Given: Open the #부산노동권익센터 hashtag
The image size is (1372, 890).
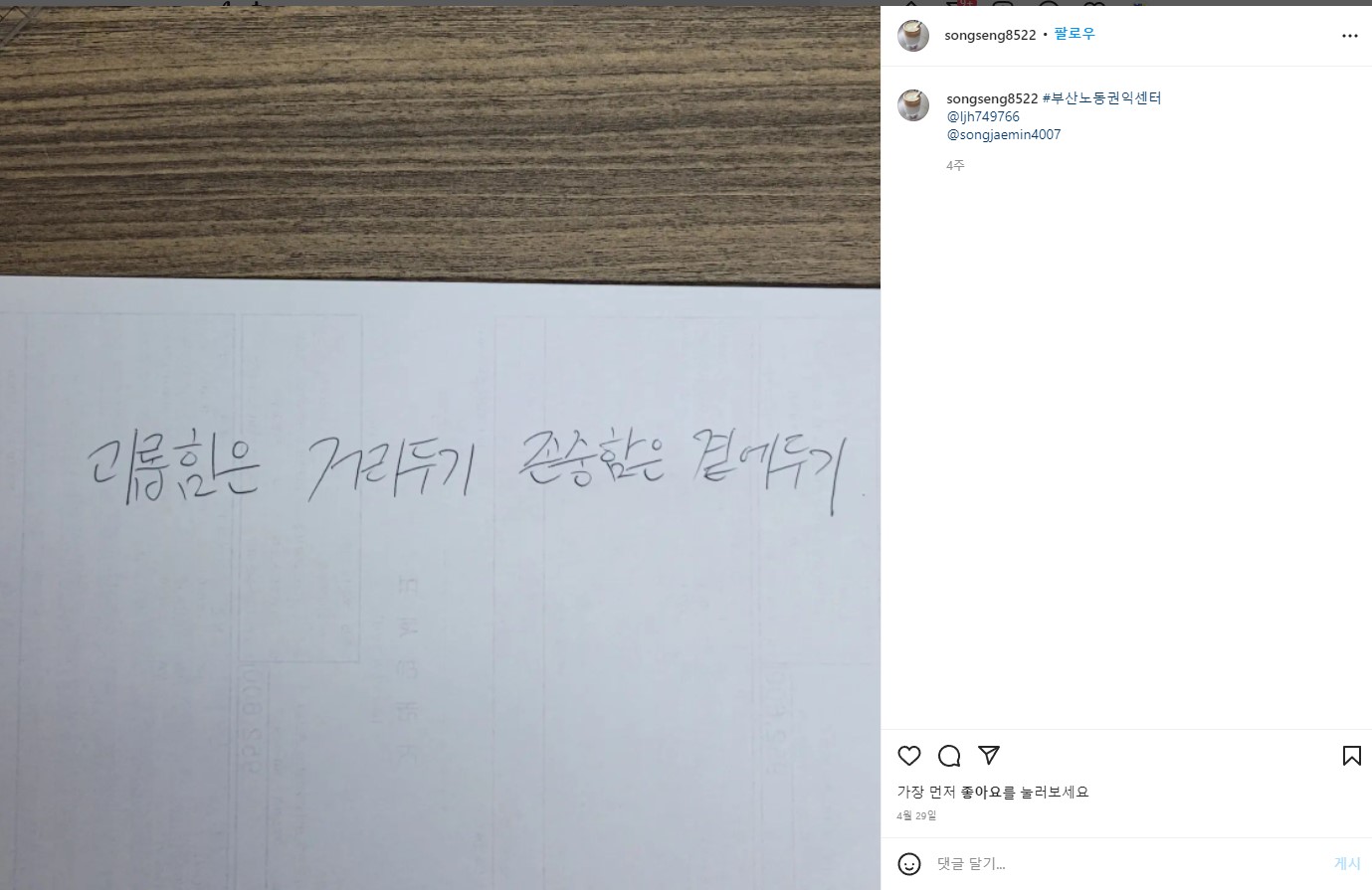Looking at the screenshot, I should tap(1101, 98).
